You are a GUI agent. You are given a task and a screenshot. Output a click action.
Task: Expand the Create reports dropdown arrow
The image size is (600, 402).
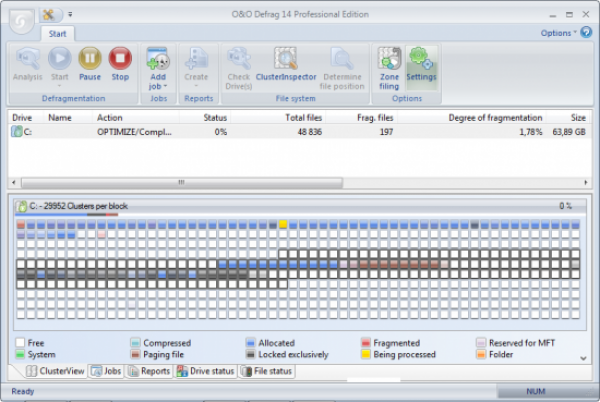(196, 86)
